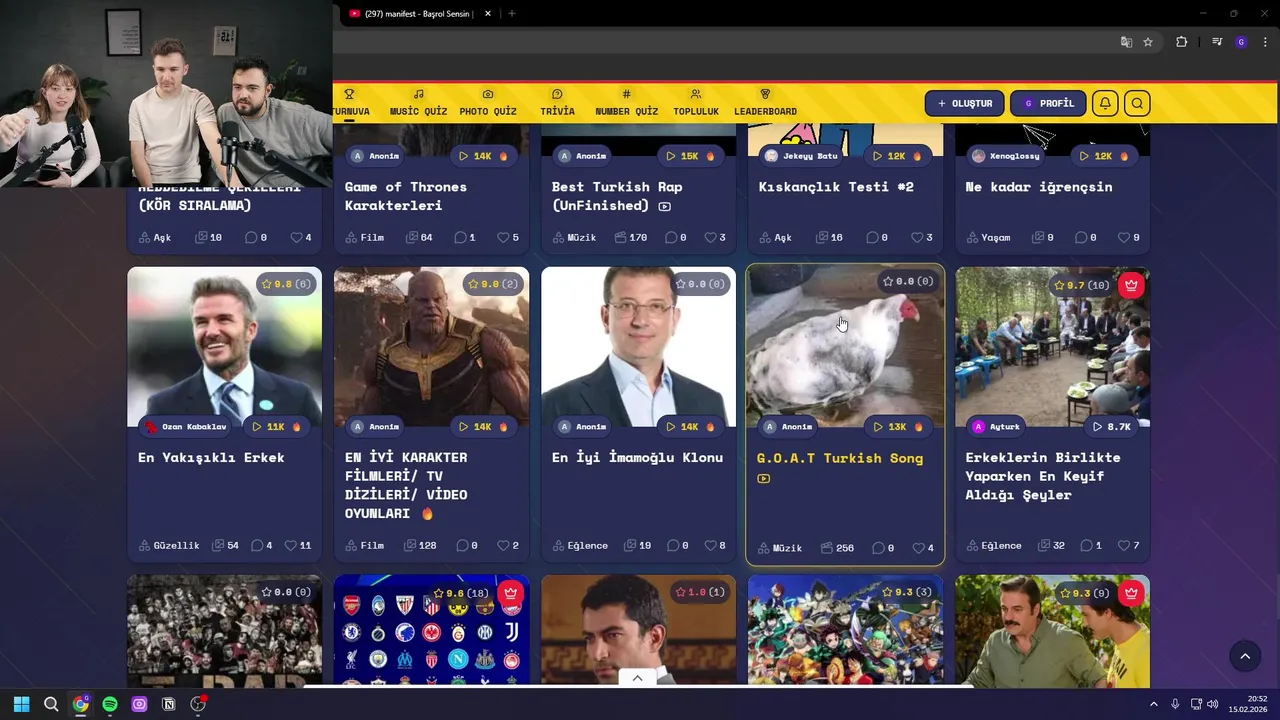Open a new browser tab
Image resolution: width=1280 pixels, height=720 pixels.
point(512,13)
